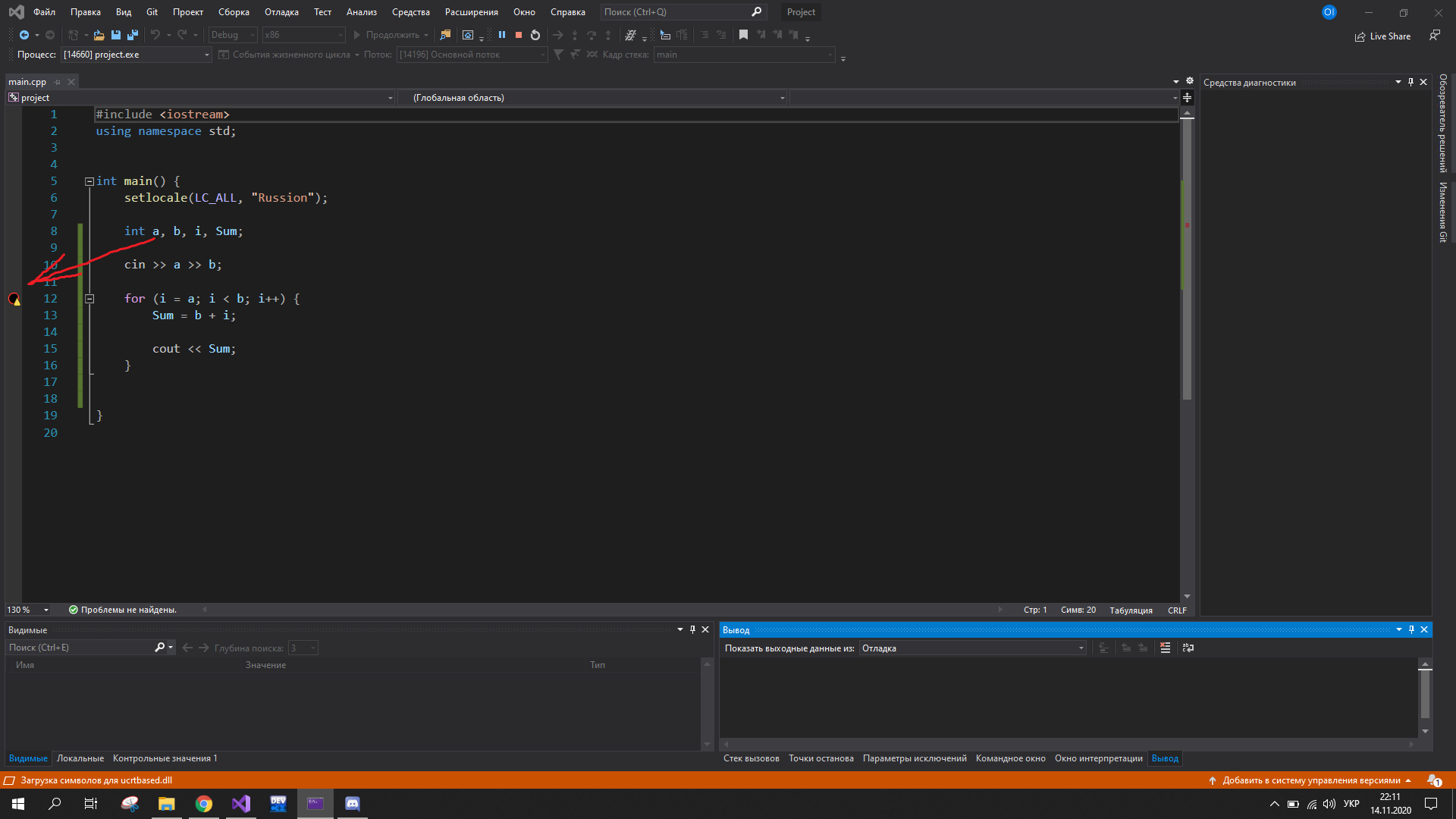Switch to the Точки останова tab
Image resolution: width=1456 pixels, height=819 pixels.
pyautogui.click(x=821, y=758)
